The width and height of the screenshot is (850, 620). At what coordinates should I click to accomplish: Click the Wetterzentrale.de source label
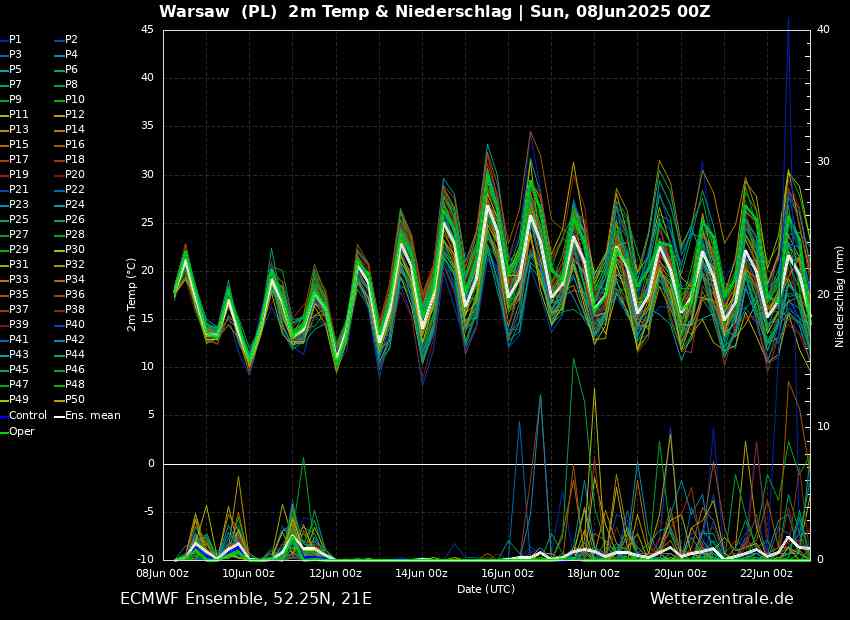722,599
